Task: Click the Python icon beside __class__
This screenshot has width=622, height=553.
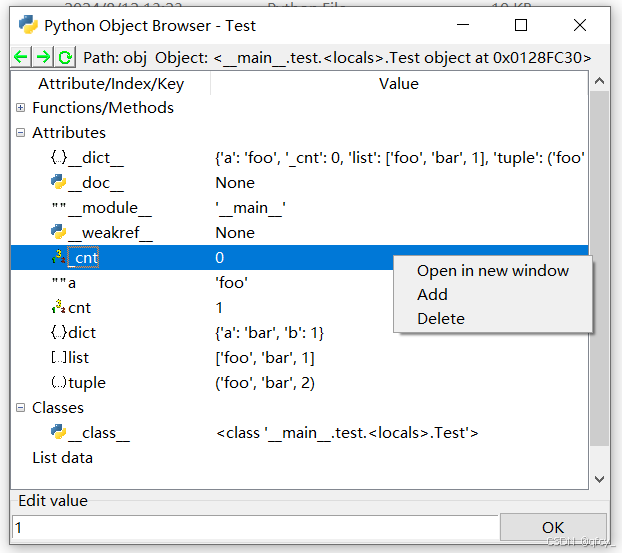Action: coord(59,432)
